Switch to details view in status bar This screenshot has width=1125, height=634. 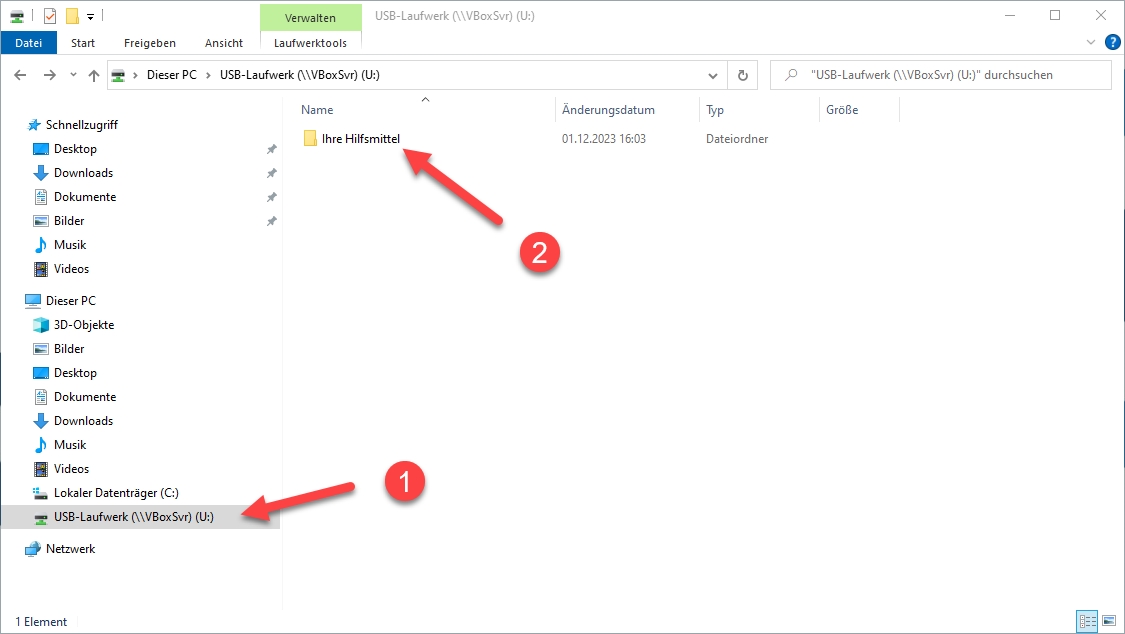(1086, 622)
